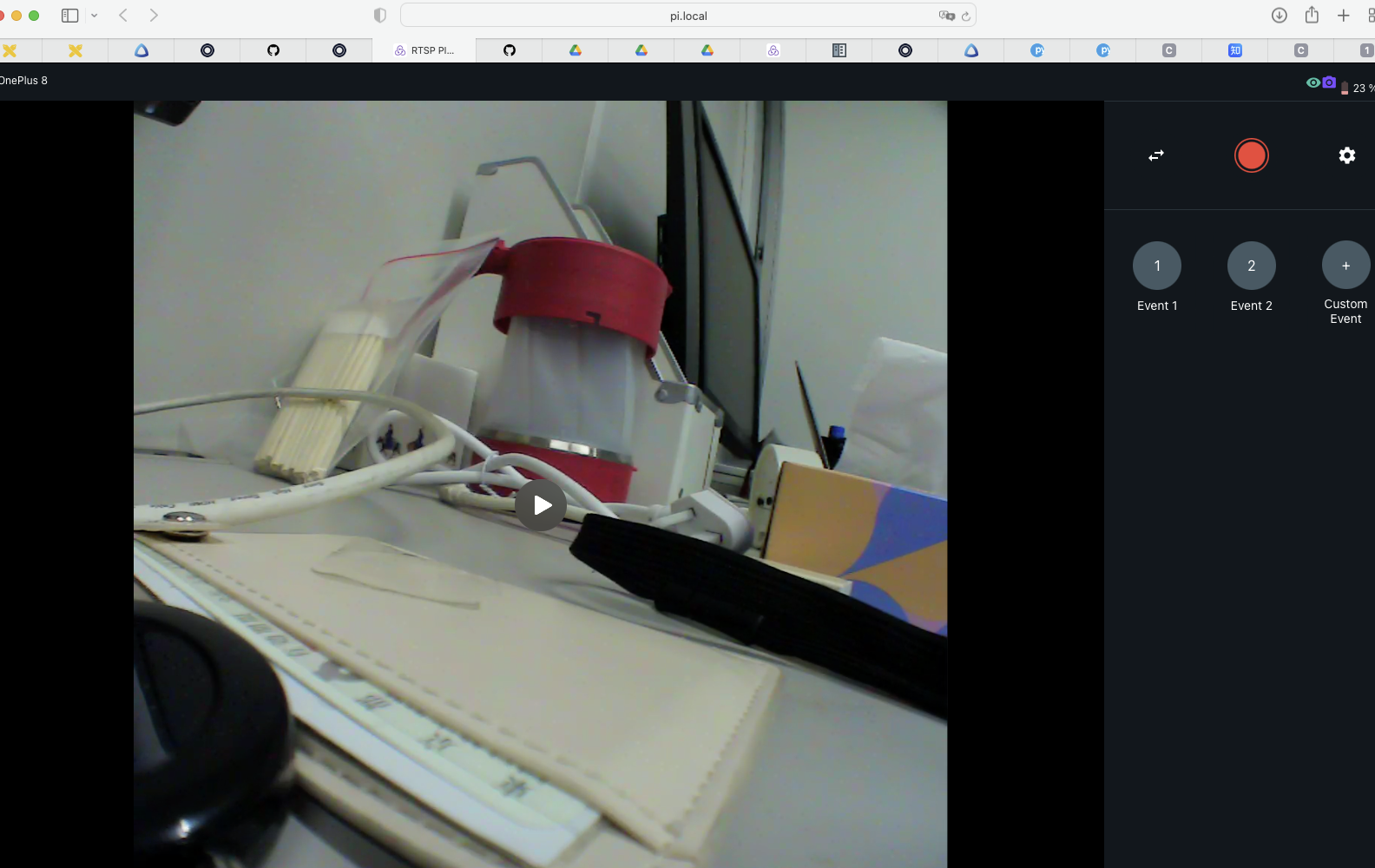Switch to the tab with the 知 icon
Screen dimensions: 1375x868
[x=1234, y=50]
